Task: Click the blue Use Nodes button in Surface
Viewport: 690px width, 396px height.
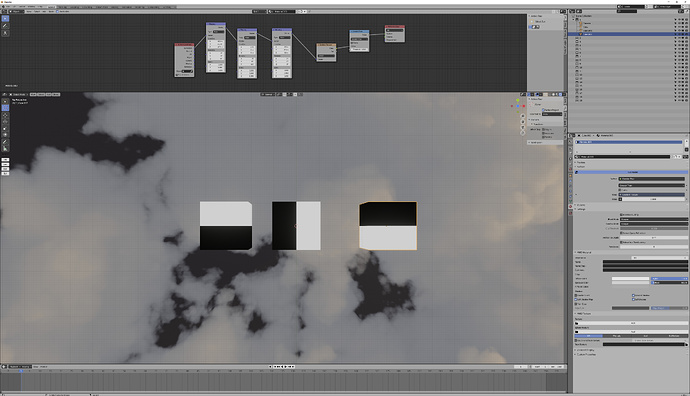Action: tap(631, 172)
